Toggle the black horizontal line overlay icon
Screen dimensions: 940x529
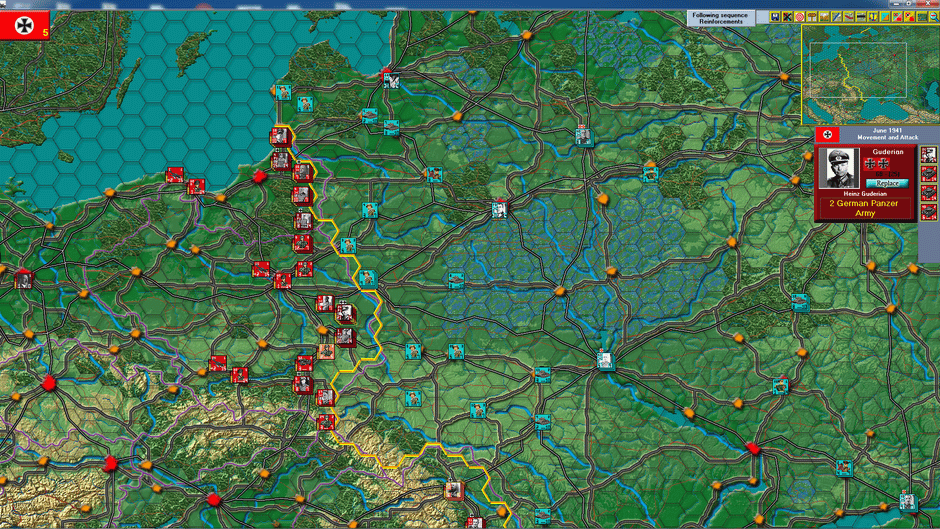point(860,17)
